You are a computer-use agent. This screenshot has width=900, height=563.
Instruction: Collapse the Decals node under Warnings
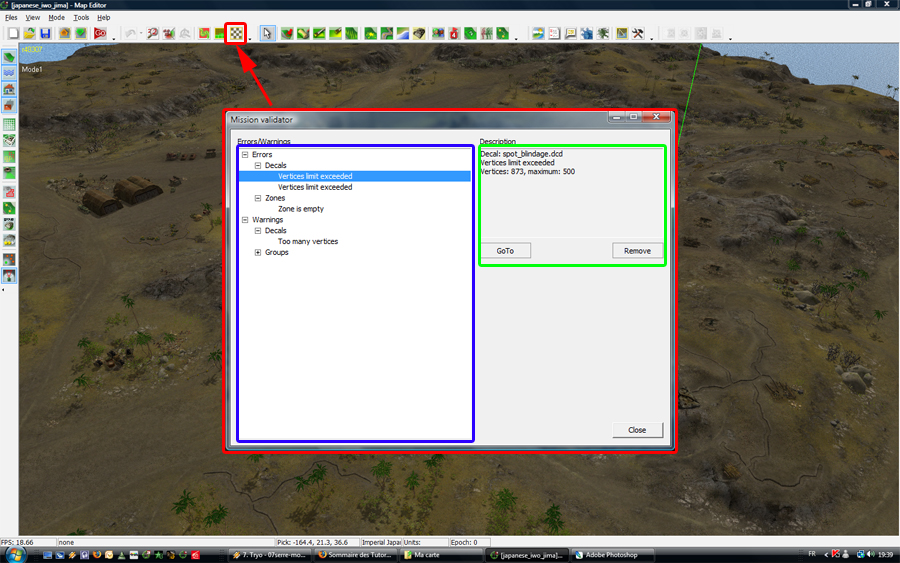(258, 231)
